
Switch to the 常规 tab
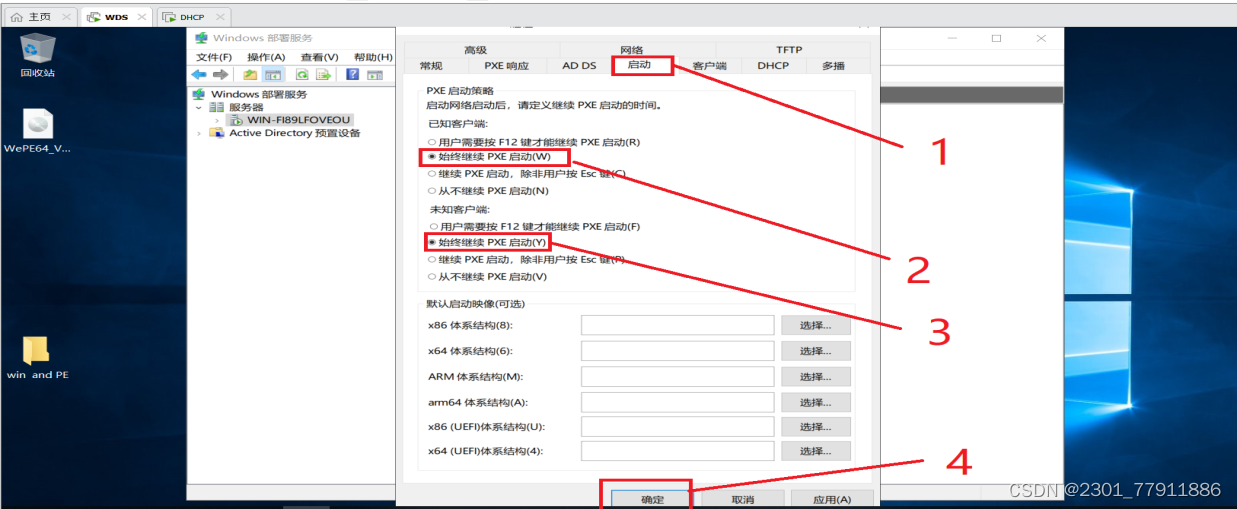point(431,66)
